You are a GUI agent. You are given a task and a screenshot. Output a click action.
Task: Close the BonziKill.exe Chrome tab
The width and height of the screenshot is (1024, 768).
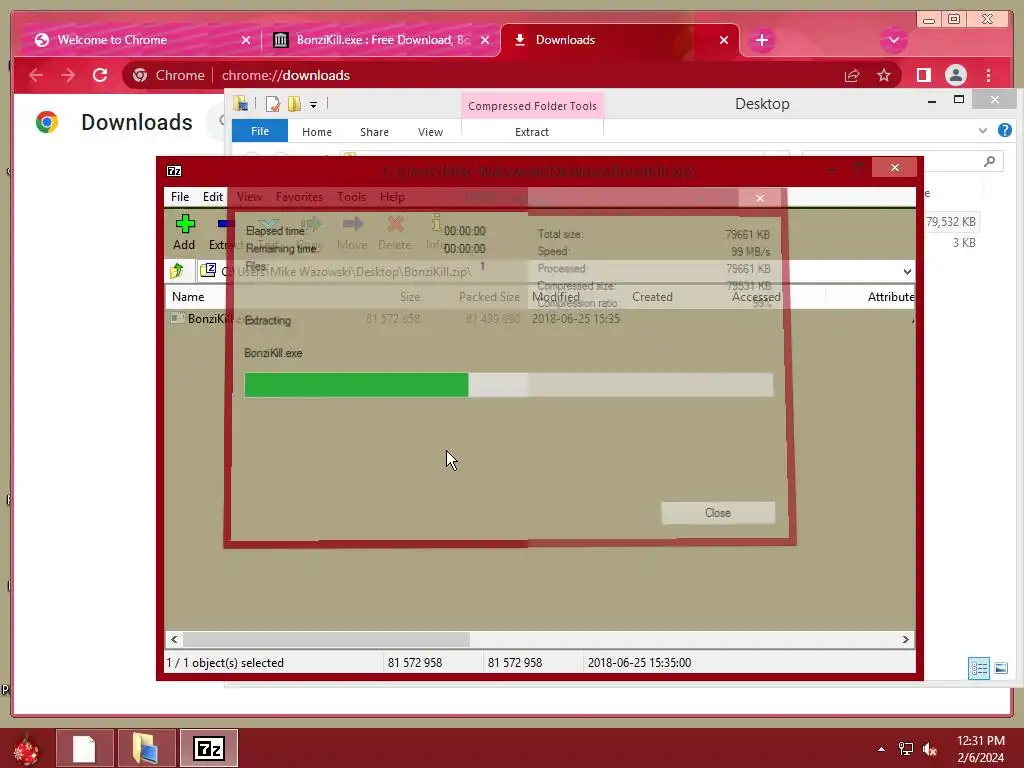tap(485, 40)
